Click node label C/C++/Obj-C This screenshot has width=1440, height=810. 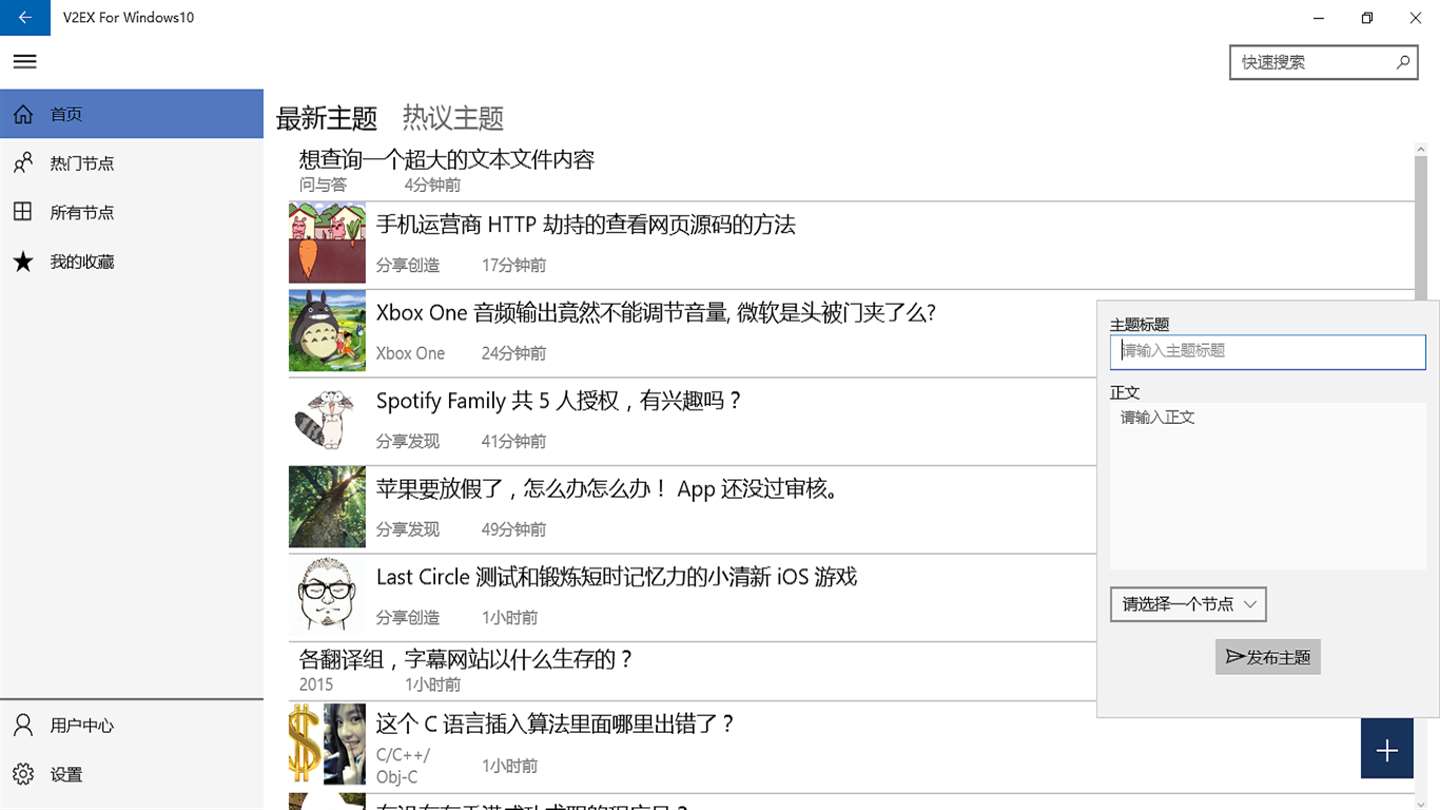(403, 766)
